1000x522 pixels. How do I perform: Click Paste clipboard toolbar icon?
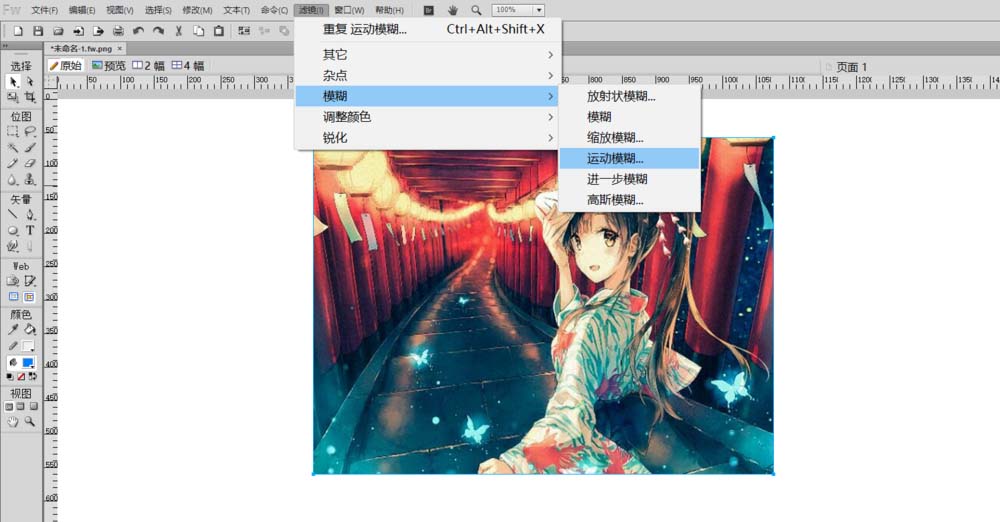point(219,31)
